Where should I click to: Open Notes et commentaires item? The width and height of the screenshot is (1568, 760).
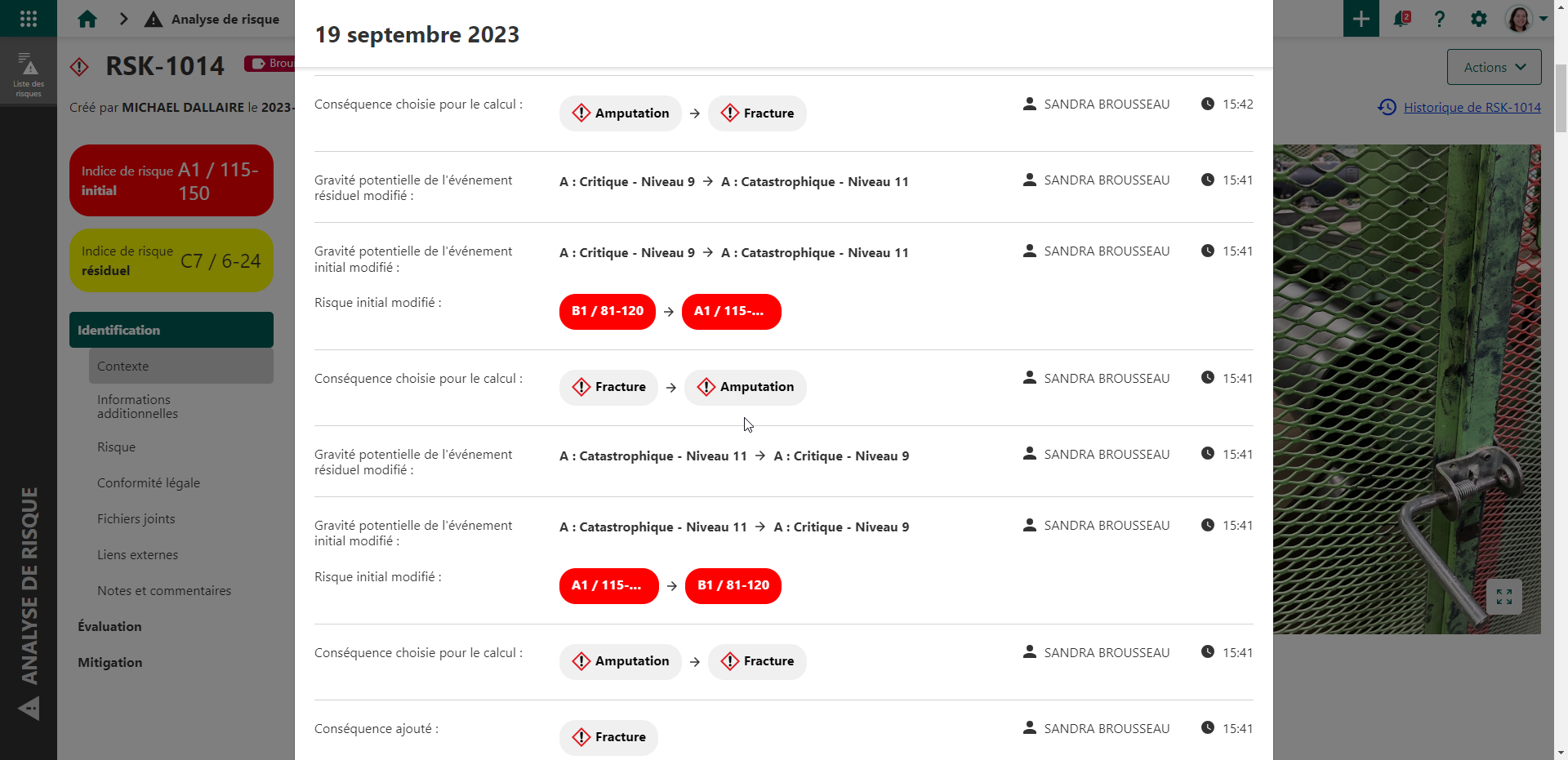coord(181,591)
